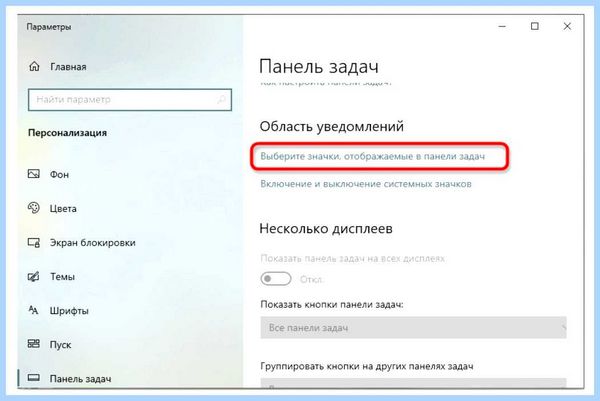Click the palette icon beside Цвета
The height and width of the screenshot is (401, 600).
34,208
